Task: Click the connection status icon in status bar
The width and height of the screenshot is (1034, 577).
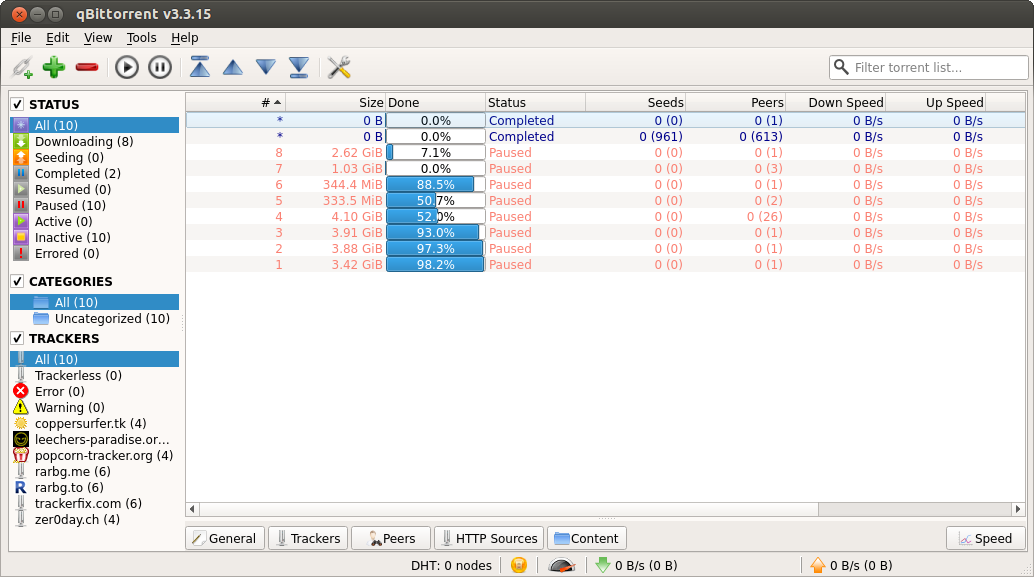Action: [x=519, y=565]
